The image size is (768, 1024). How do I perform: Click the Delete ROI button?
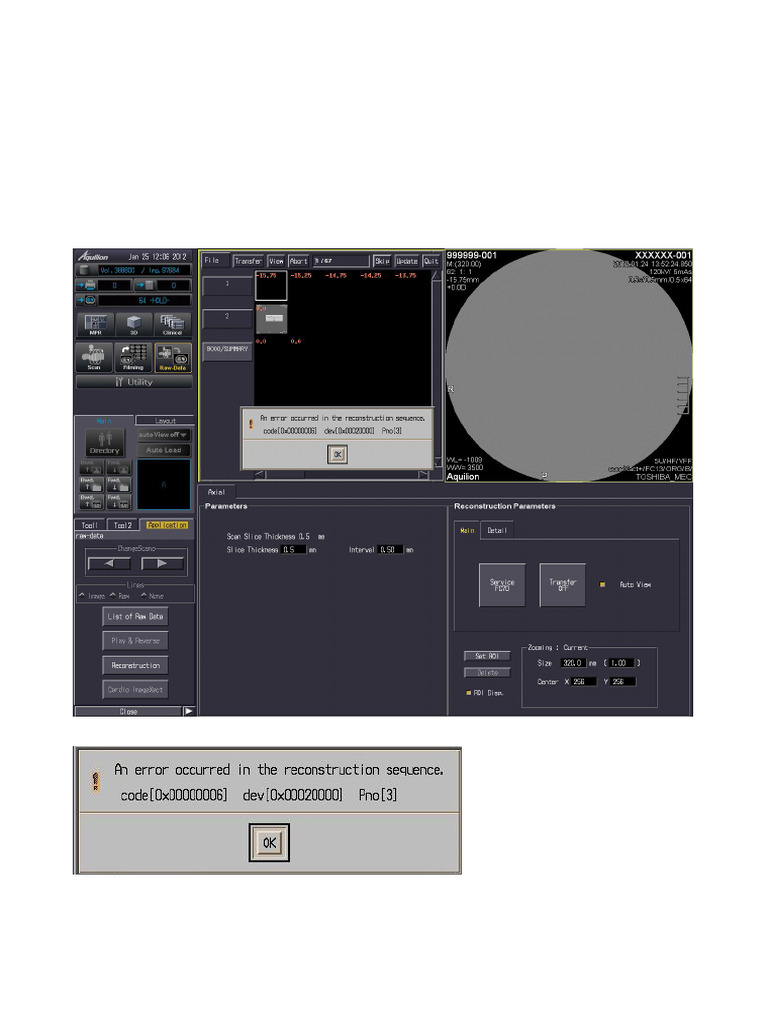(487, 673)
